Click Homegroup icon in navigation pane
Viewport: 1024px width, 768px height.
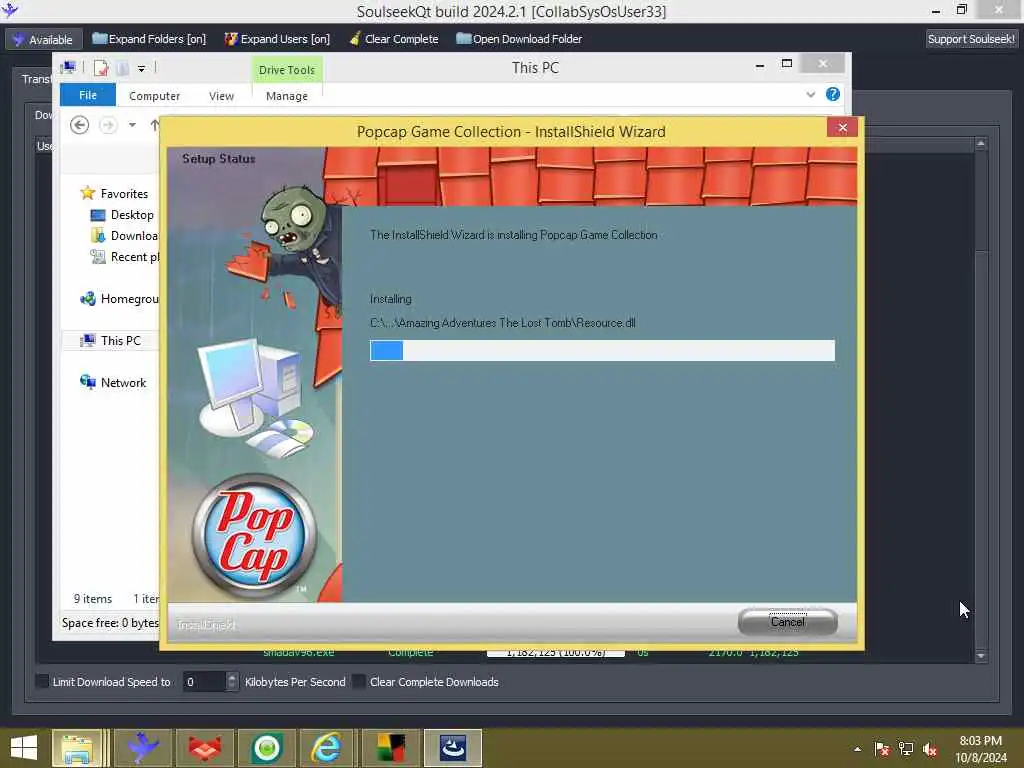tap(88, 299)
